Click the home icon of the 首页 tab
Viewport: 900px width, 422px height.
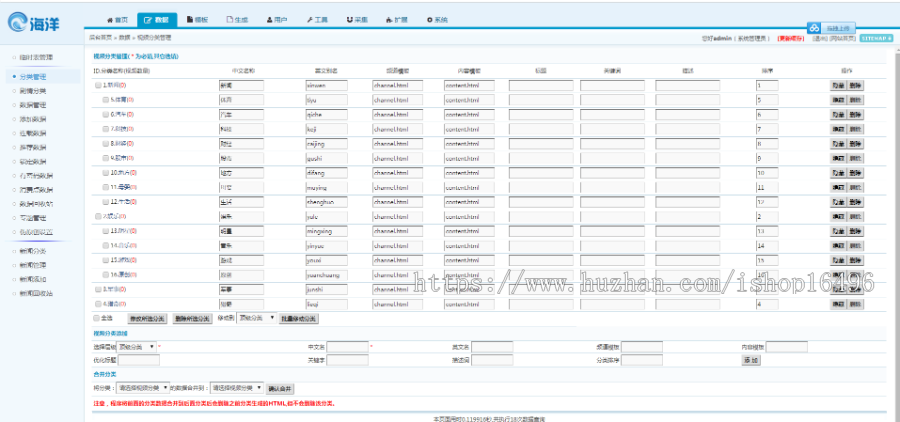click(110, 20)
